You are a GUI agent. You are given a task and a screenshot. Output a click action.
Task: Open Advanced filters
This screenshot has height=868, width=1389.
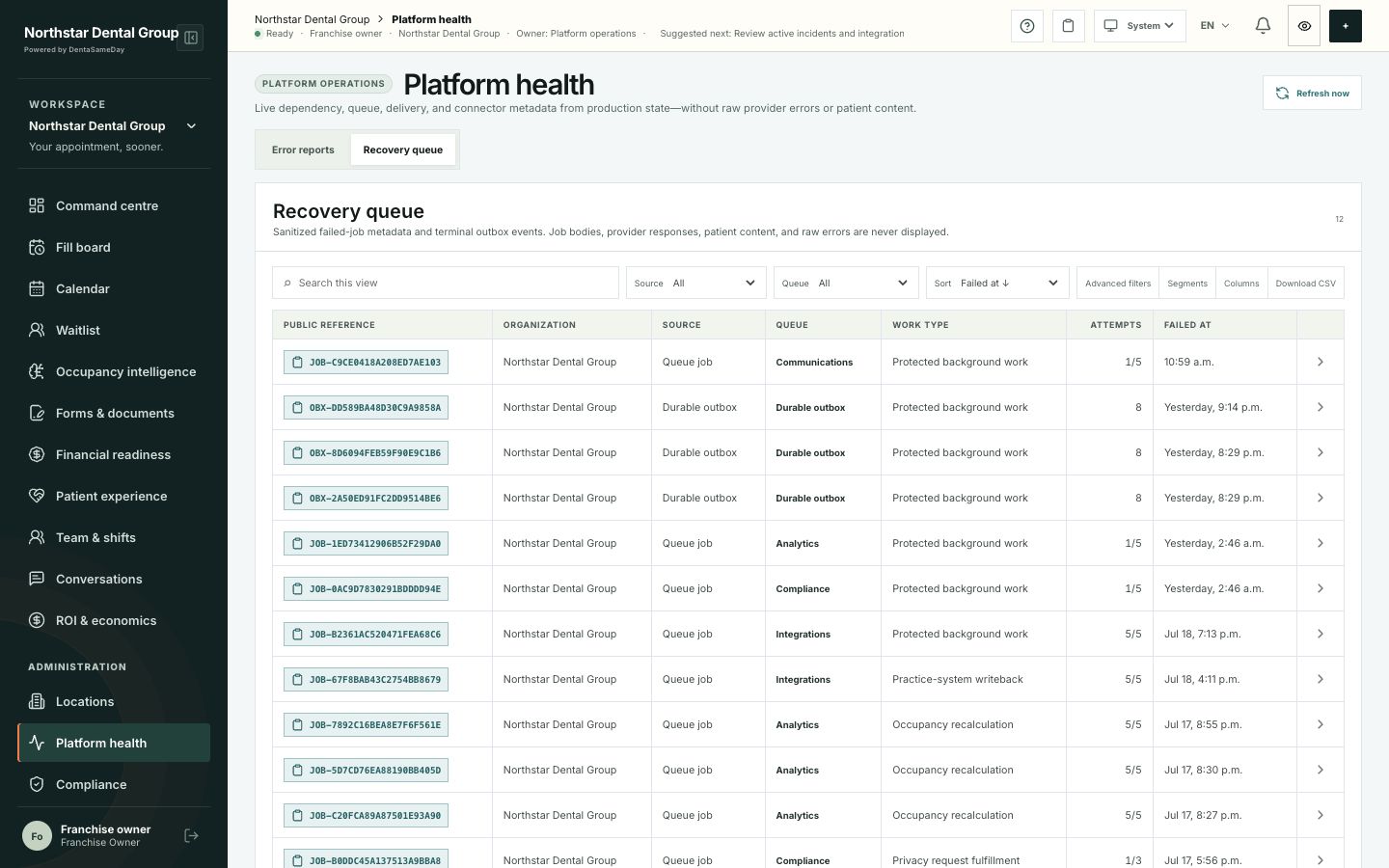click(x=1118, y=284)
